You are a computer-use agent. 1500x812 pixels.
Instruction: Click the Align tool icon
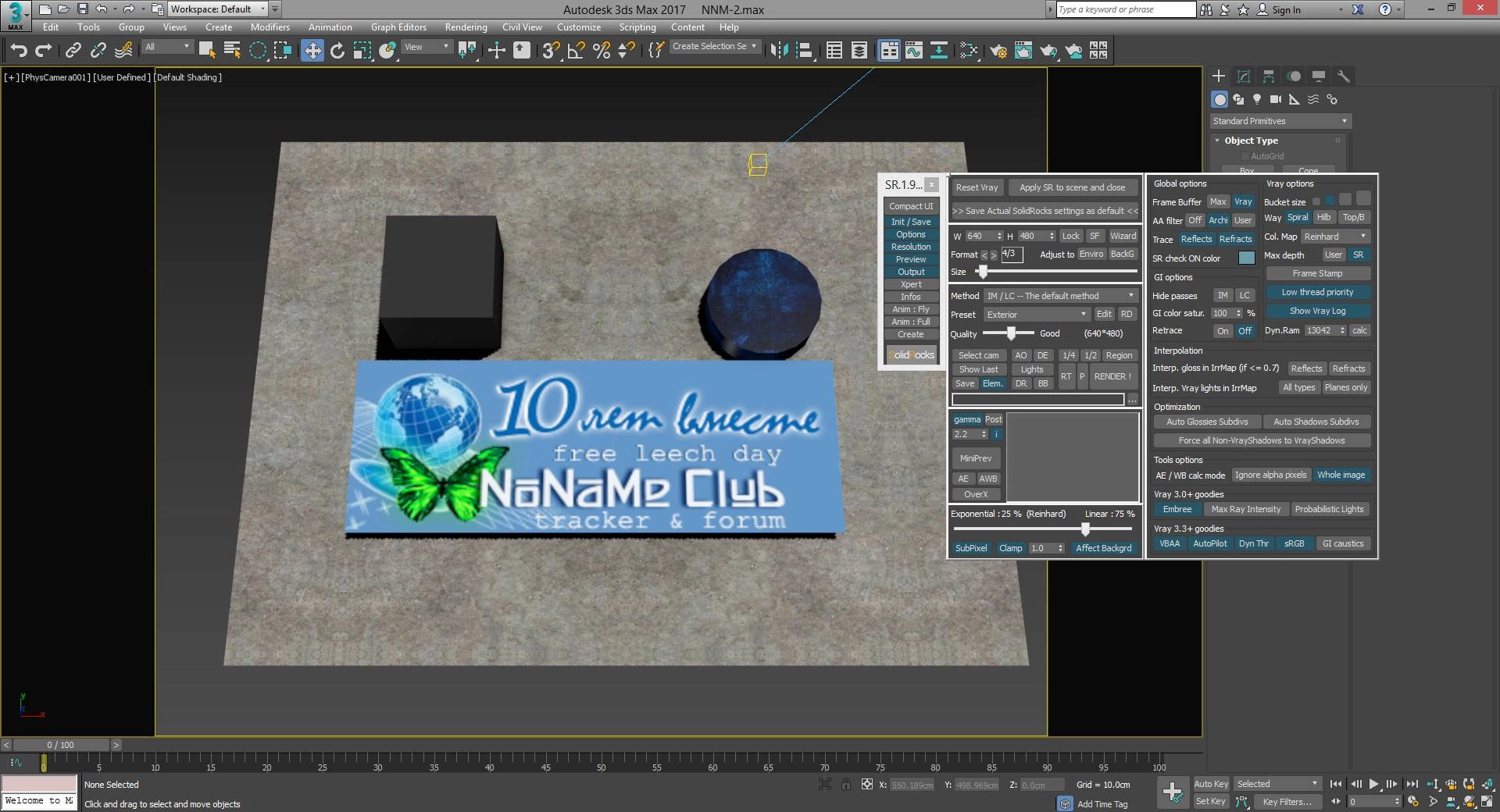tap(804, 51)
